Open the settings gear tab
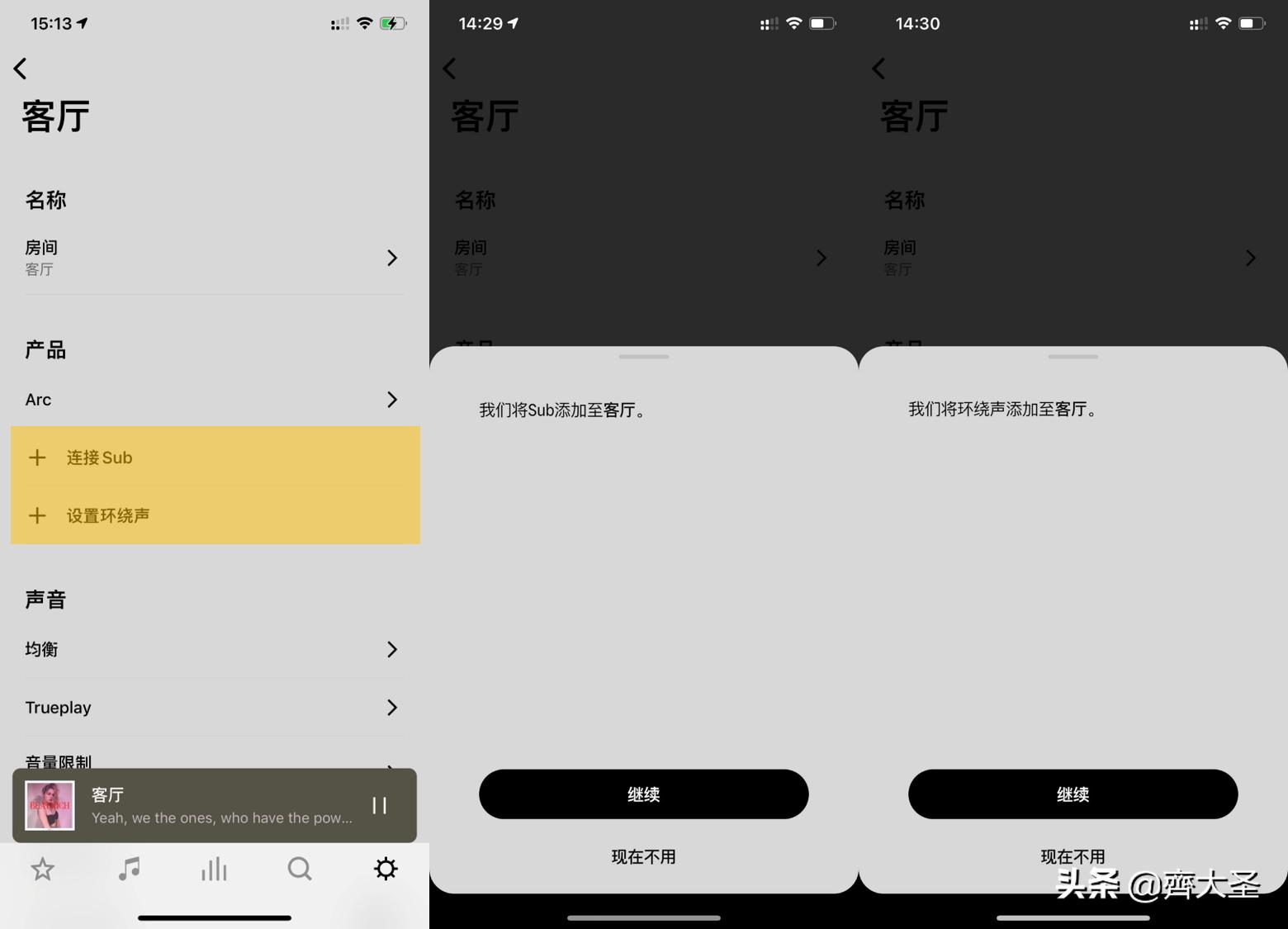The width and height of the screenshot is (1288, 929). (385, 869)
